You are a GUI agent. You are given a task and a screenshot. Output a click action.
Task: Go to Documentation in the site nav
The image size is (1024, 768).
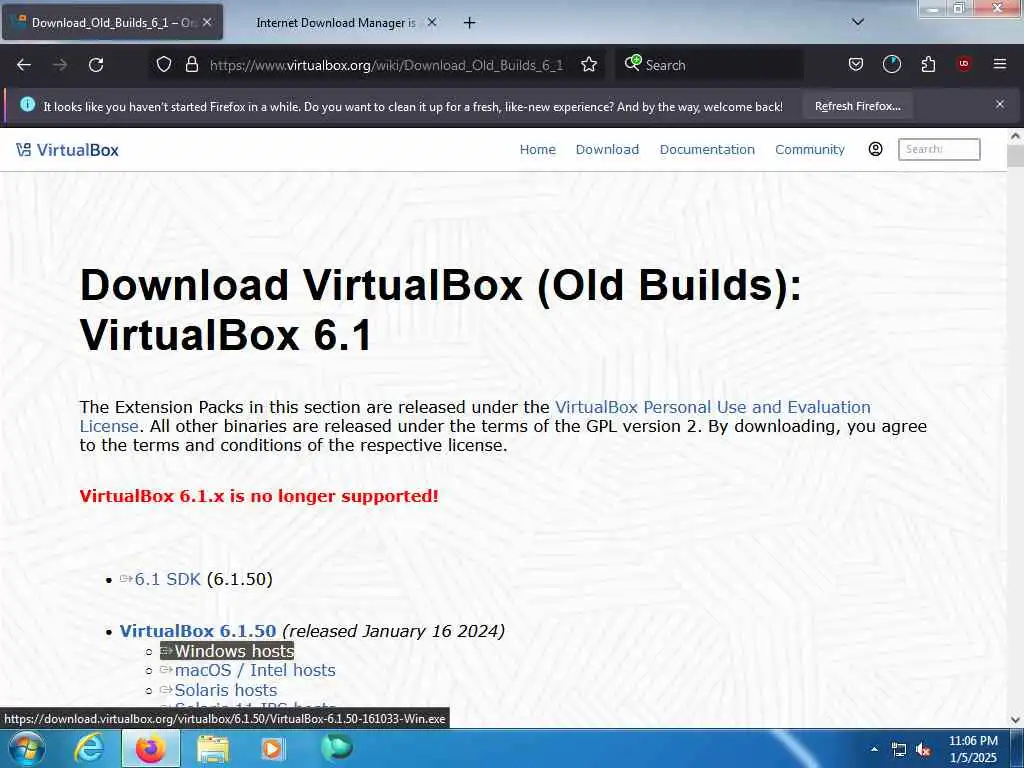[x=707, y=150]
